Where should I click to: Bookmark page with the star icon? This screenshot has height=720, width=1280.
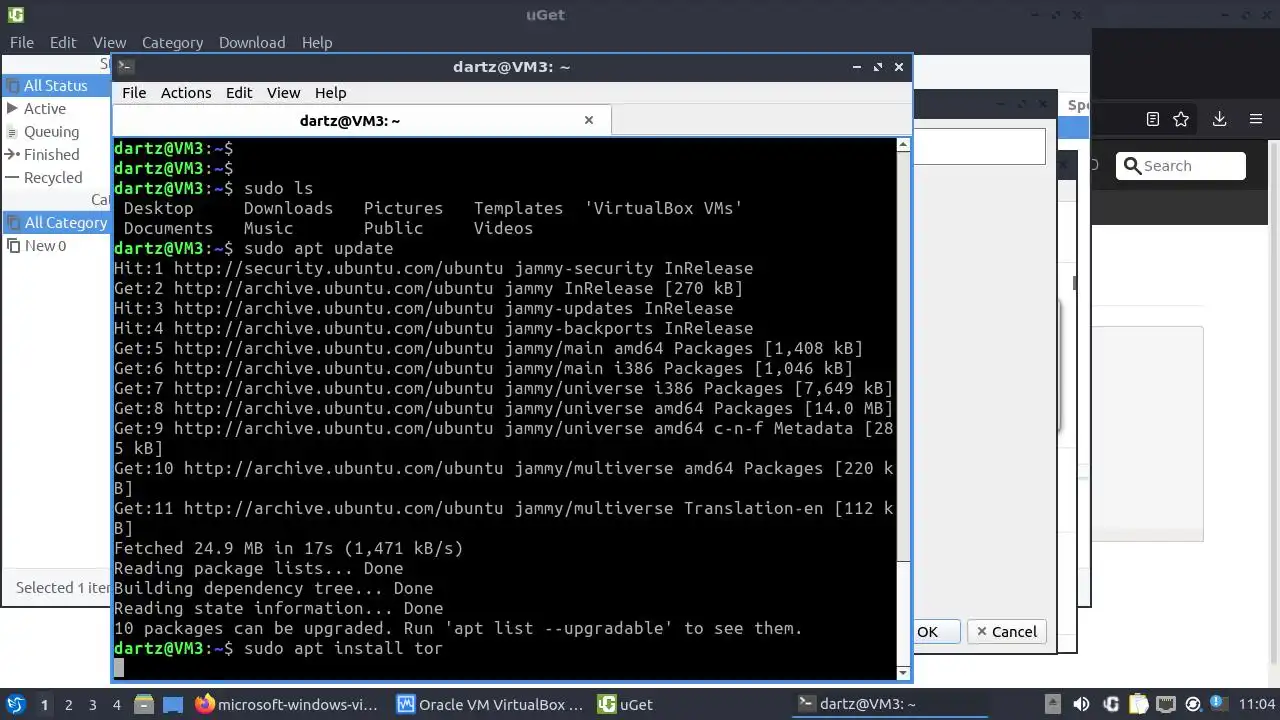(x=1181, y=119)
